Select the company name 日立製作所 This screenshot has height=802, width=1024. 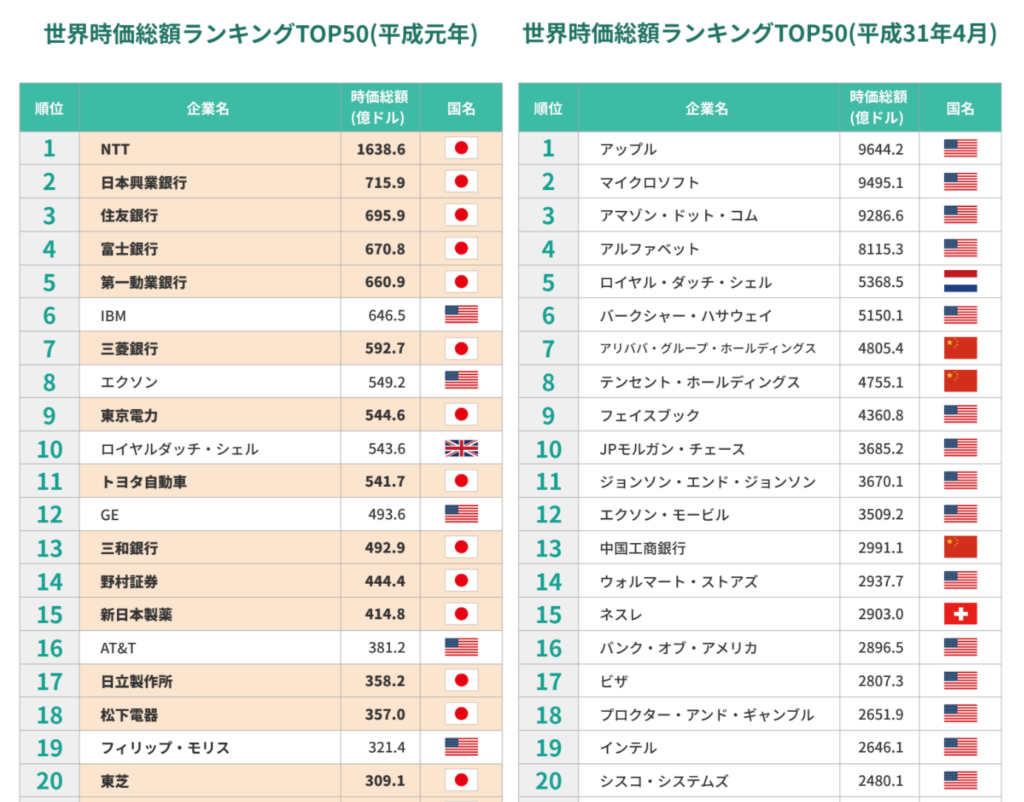pos(136,681)
